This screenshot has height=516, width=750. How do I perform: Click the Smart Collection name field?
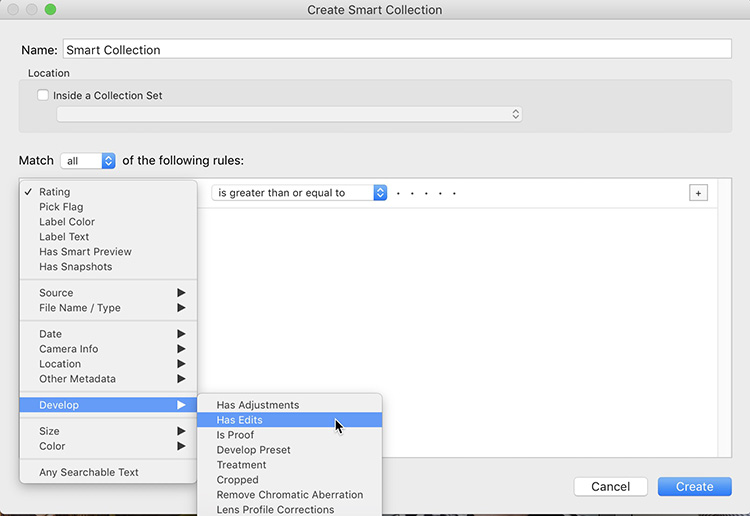(396, 49)
